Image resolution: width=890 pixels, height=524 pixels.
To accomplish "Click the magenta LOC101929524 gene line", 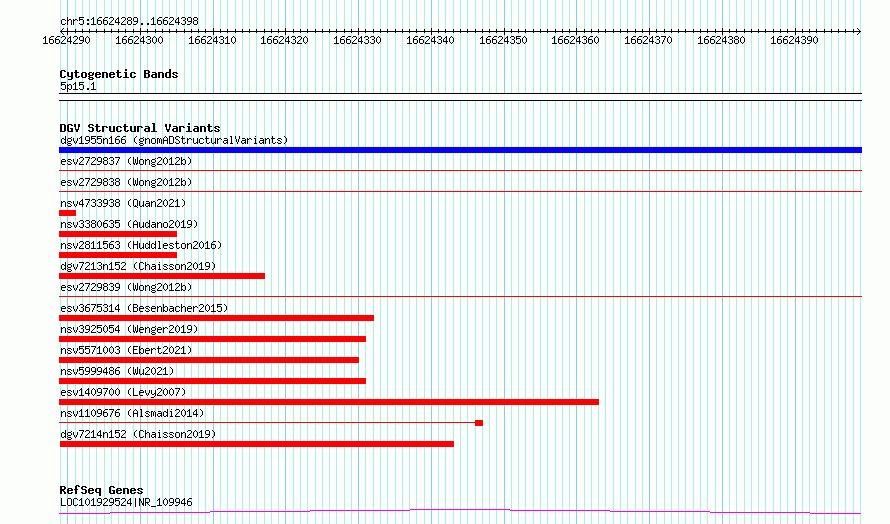I will coord(460,512).
